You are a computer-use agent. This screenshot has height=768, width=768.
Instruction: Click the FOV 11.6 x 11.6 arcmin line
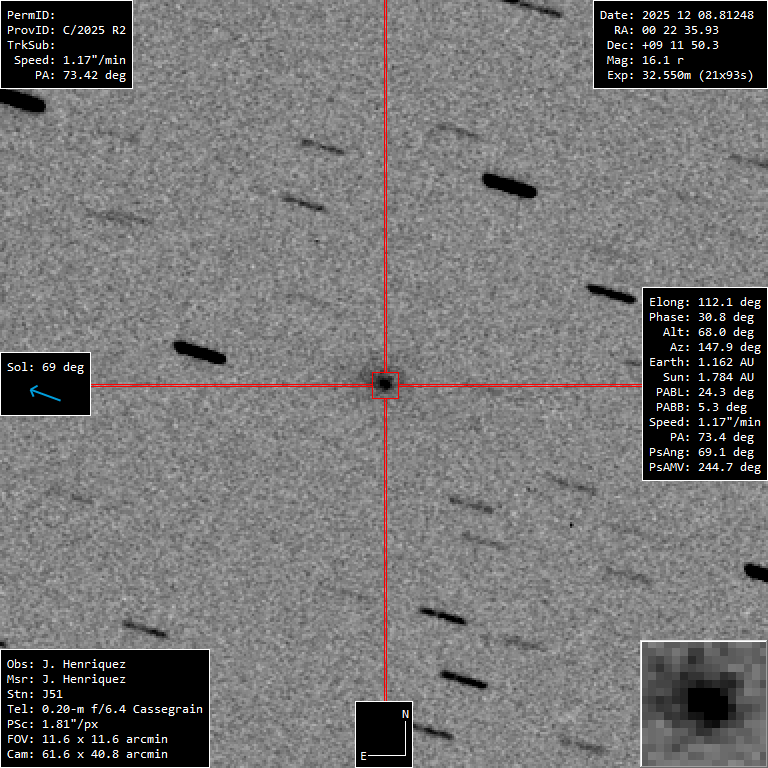87,739
